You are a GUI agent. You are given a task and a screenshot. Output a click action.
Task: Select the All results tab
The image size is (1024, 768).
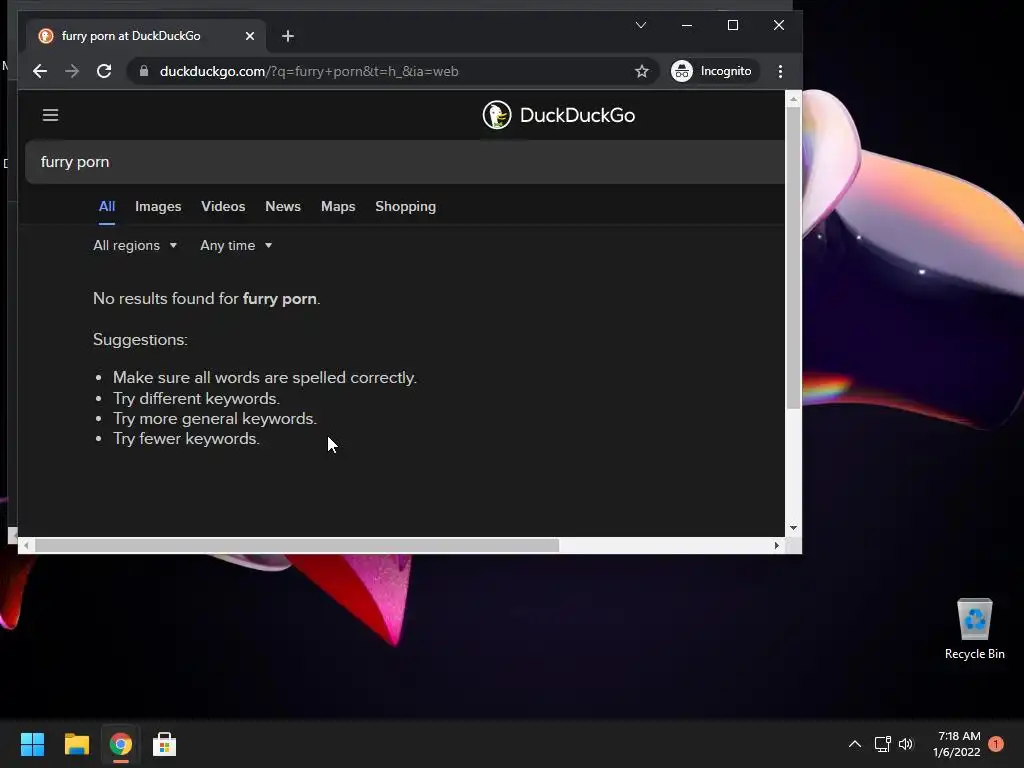pos(106,206)
